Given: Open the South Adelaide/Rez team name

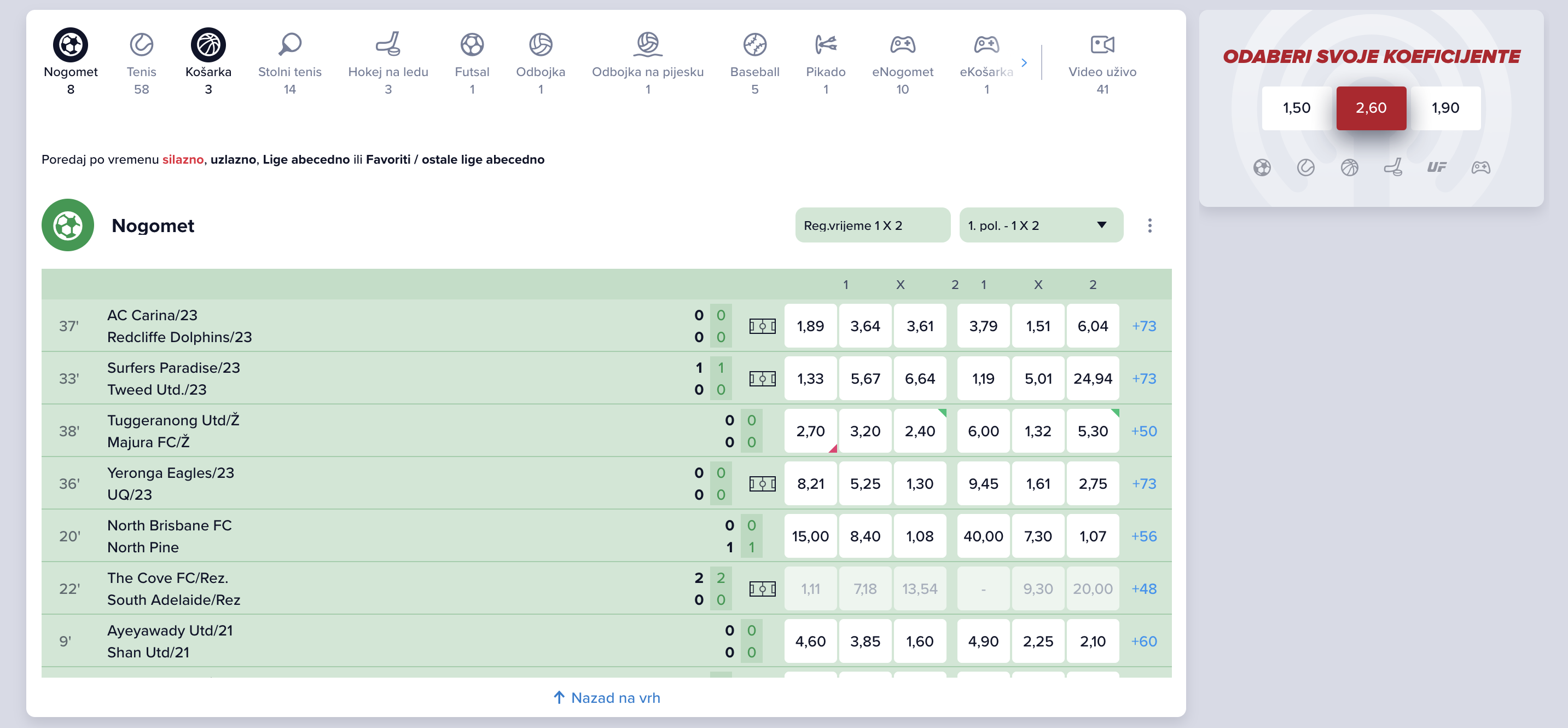Looking at the screenshot, I should point(173,600).
